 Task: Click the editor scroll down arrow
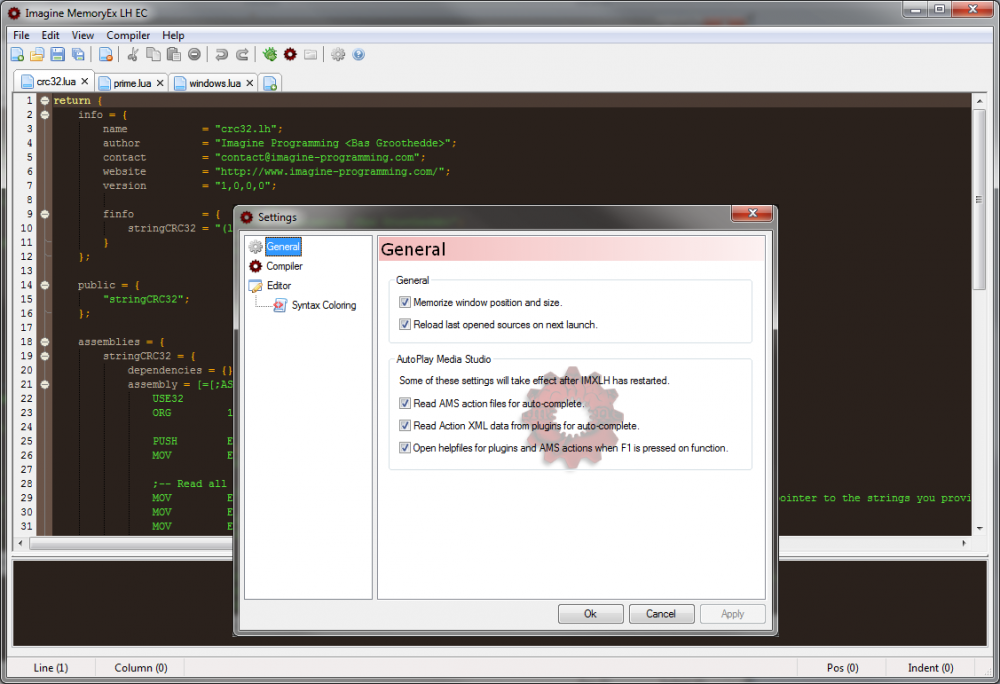(980, 528)
